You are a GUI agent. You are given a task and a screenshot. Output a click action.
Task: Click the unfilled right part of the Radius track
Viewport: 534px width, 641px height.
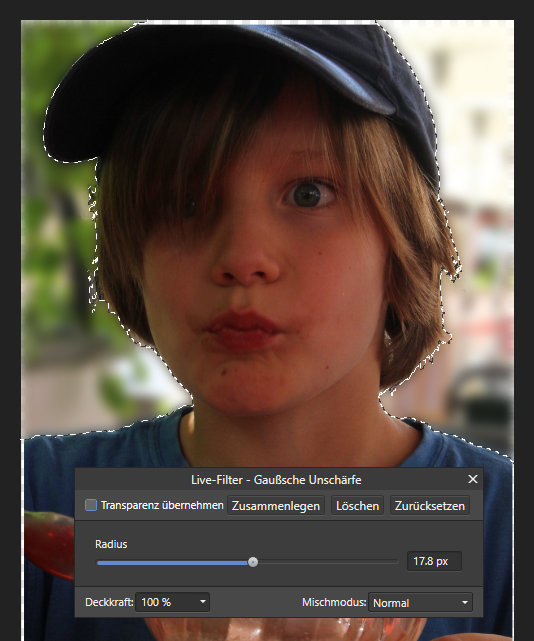[328, 563]
